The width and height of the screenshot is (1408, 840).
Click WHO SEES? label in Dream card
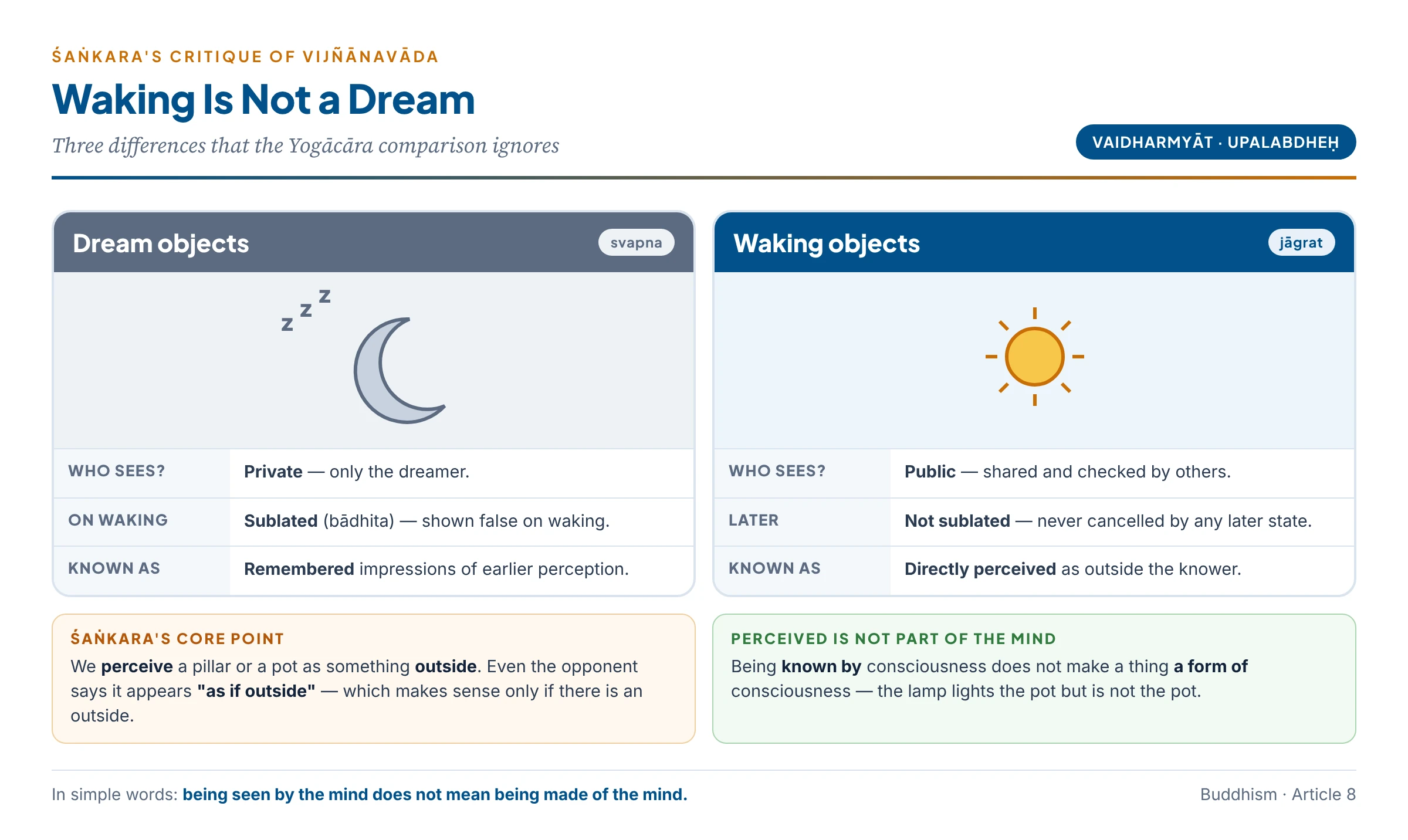116,471
